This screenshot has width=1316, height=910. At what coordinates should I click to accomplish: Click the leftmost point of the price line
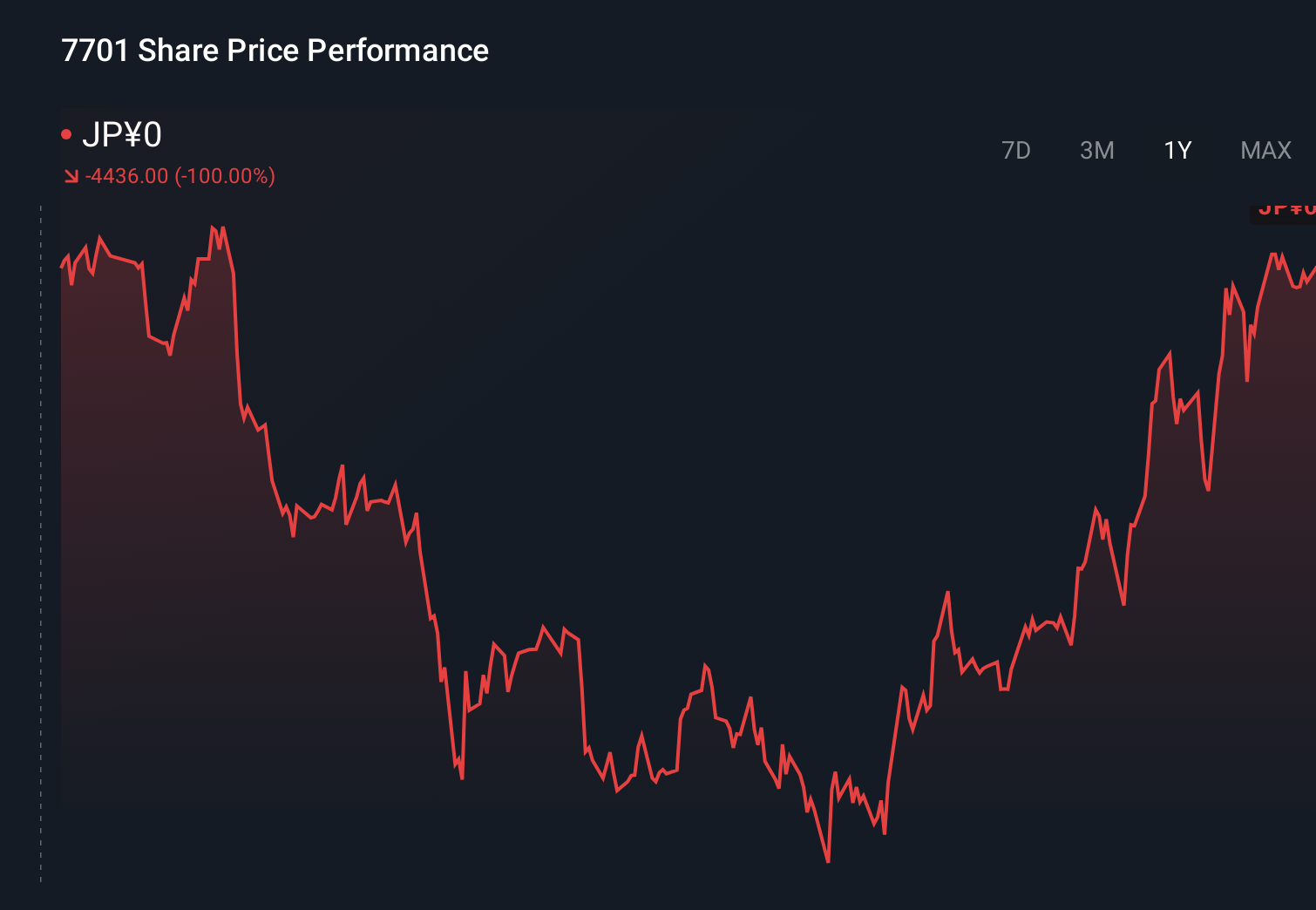[61, 266]
